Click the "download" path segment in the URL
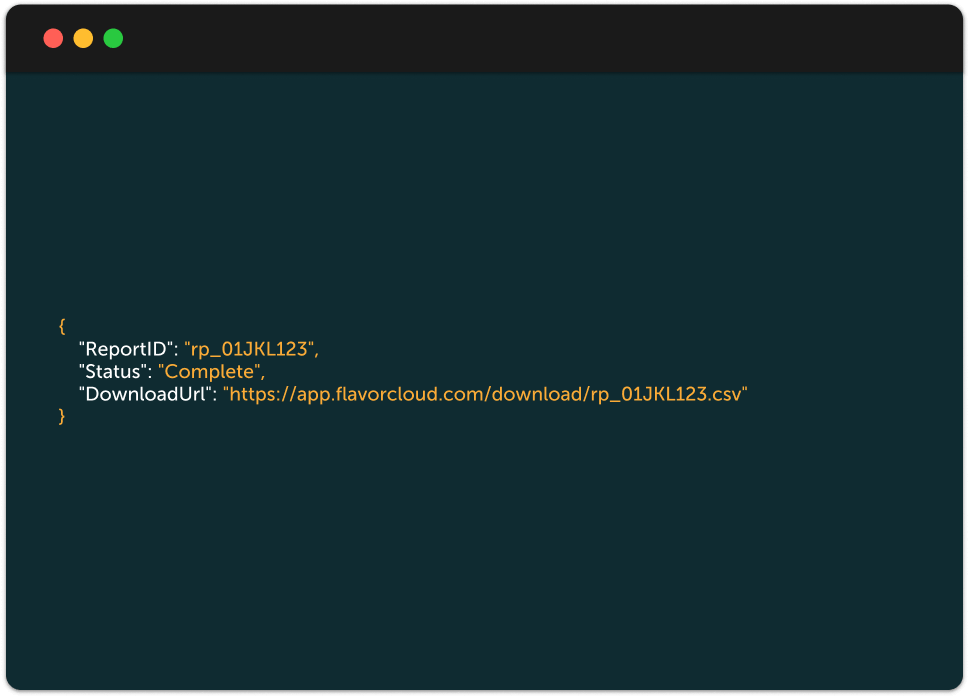 [x=536, y=394]
